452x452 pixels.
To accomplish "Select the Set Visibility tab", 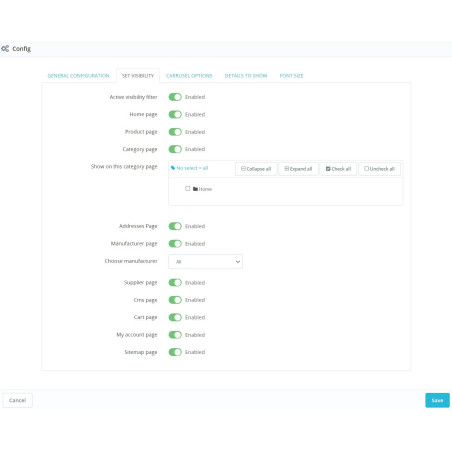I will (x=138, y=76).
